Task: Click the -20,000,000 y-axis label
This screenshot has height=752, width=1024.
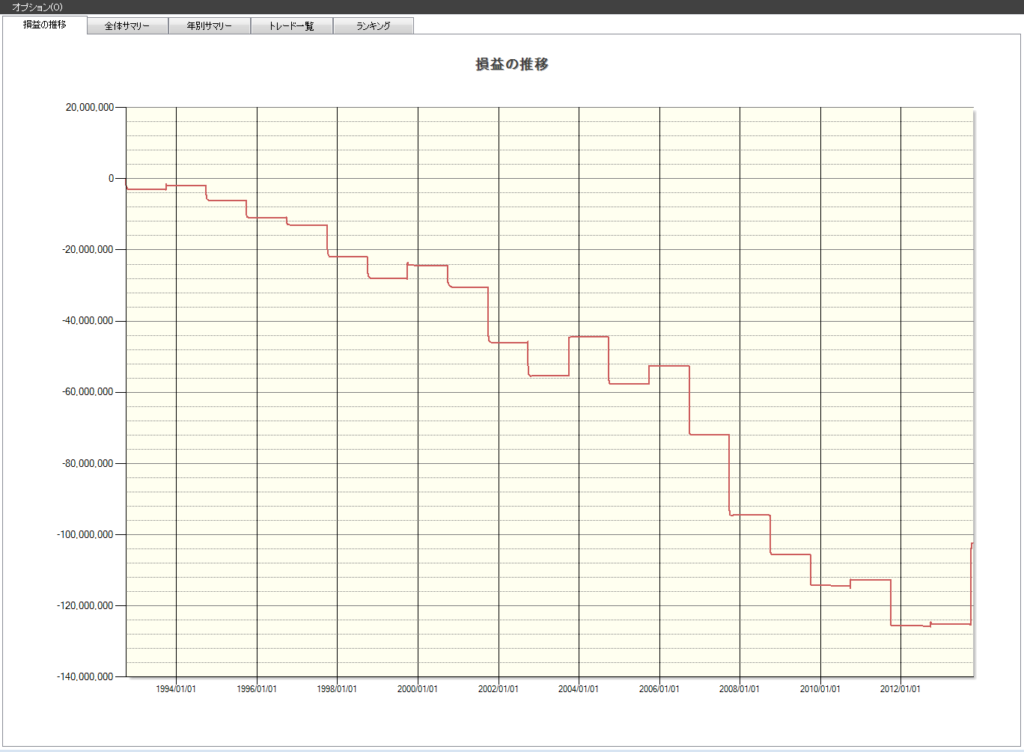Action: (x=88, y=249)
